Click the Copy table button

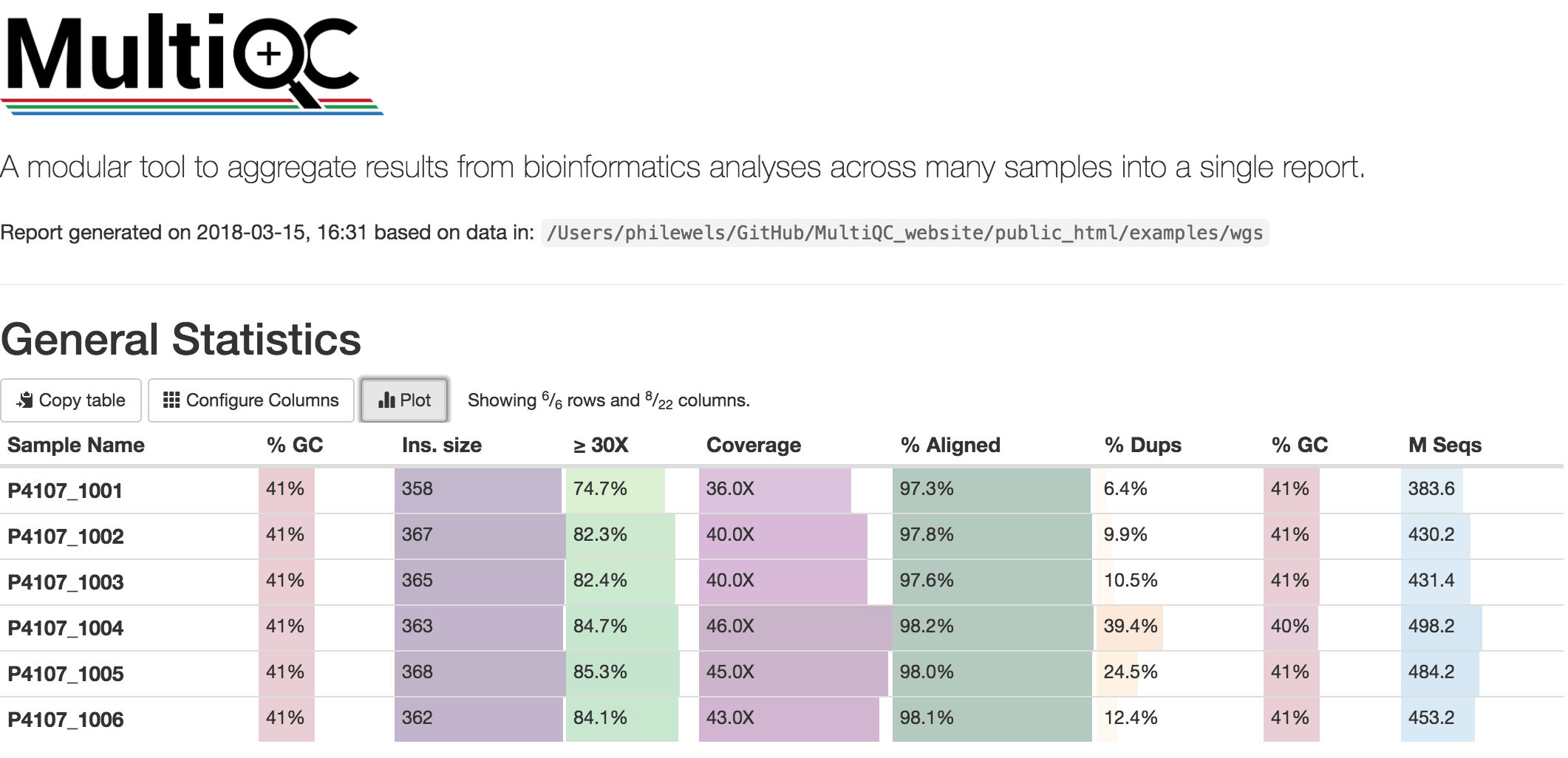tap(71, 400)
